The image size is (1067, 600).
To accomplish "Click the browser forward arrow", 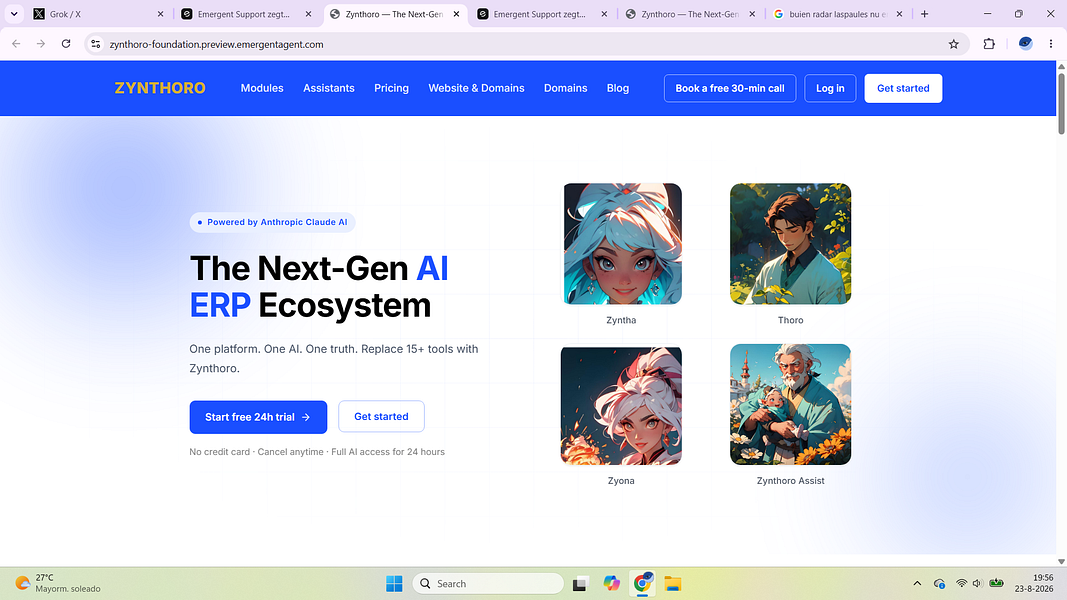I will click(x=41, y=44).
